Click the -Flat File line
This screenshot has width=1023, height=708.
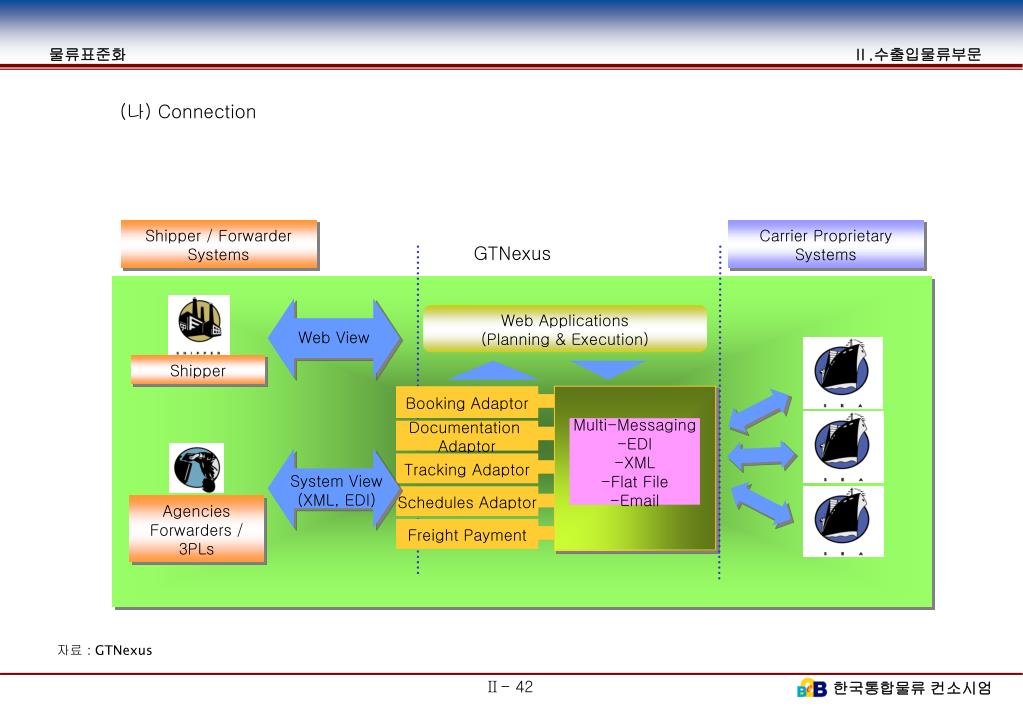pos(635,482)
